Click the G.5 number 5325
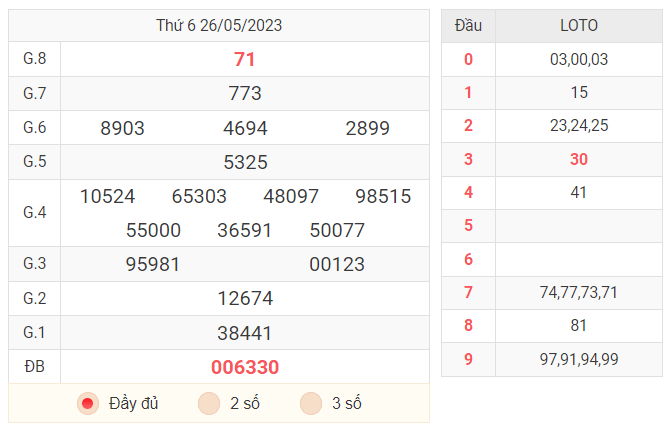 pyautogui.click(x=245, y=162)
